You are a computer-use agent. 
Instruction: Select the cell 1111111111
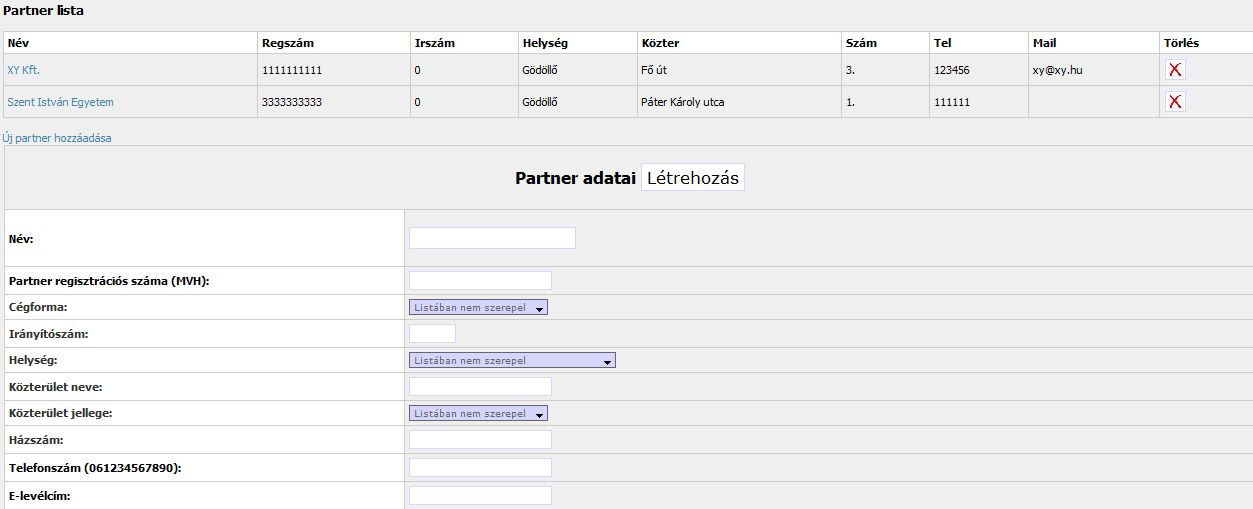point(334,70)
